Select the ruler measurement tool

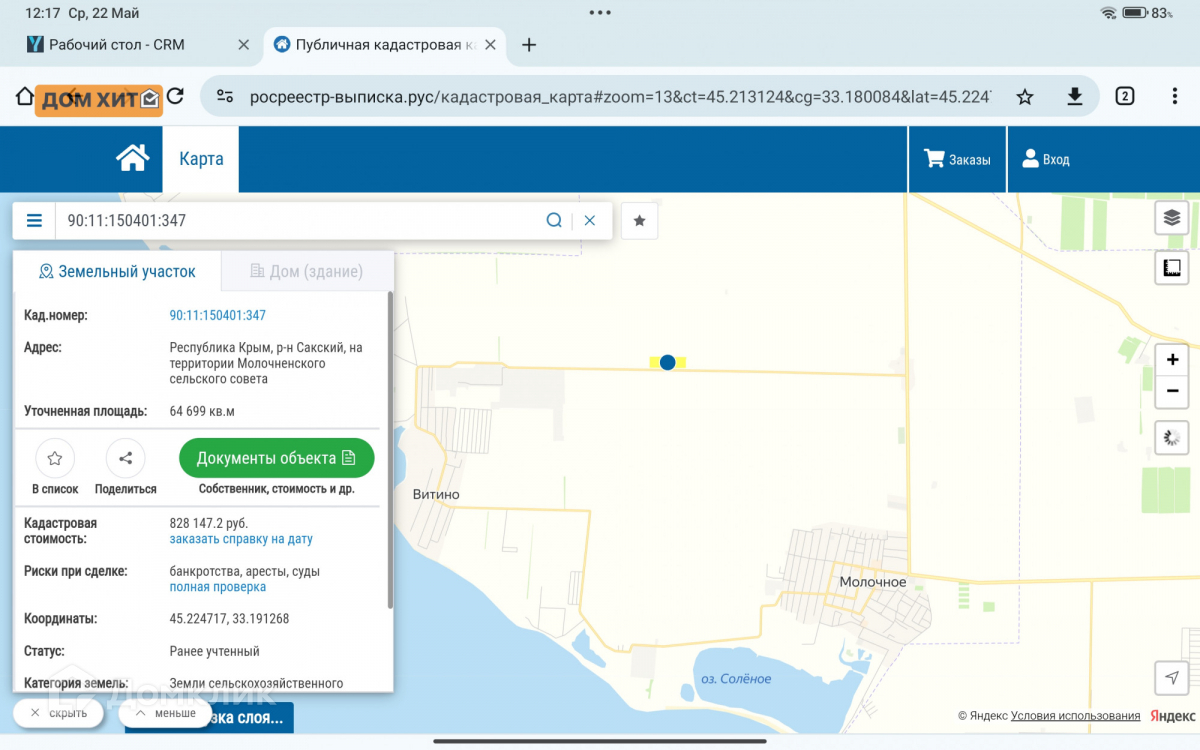pyautogui.click(x=1172, y=267)
